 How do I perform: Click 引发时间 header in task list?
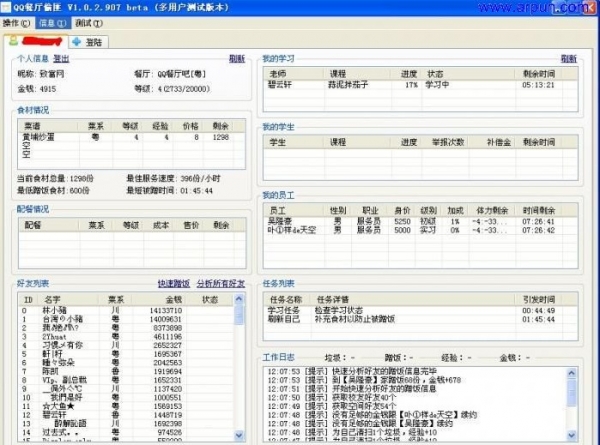point(538,299)
